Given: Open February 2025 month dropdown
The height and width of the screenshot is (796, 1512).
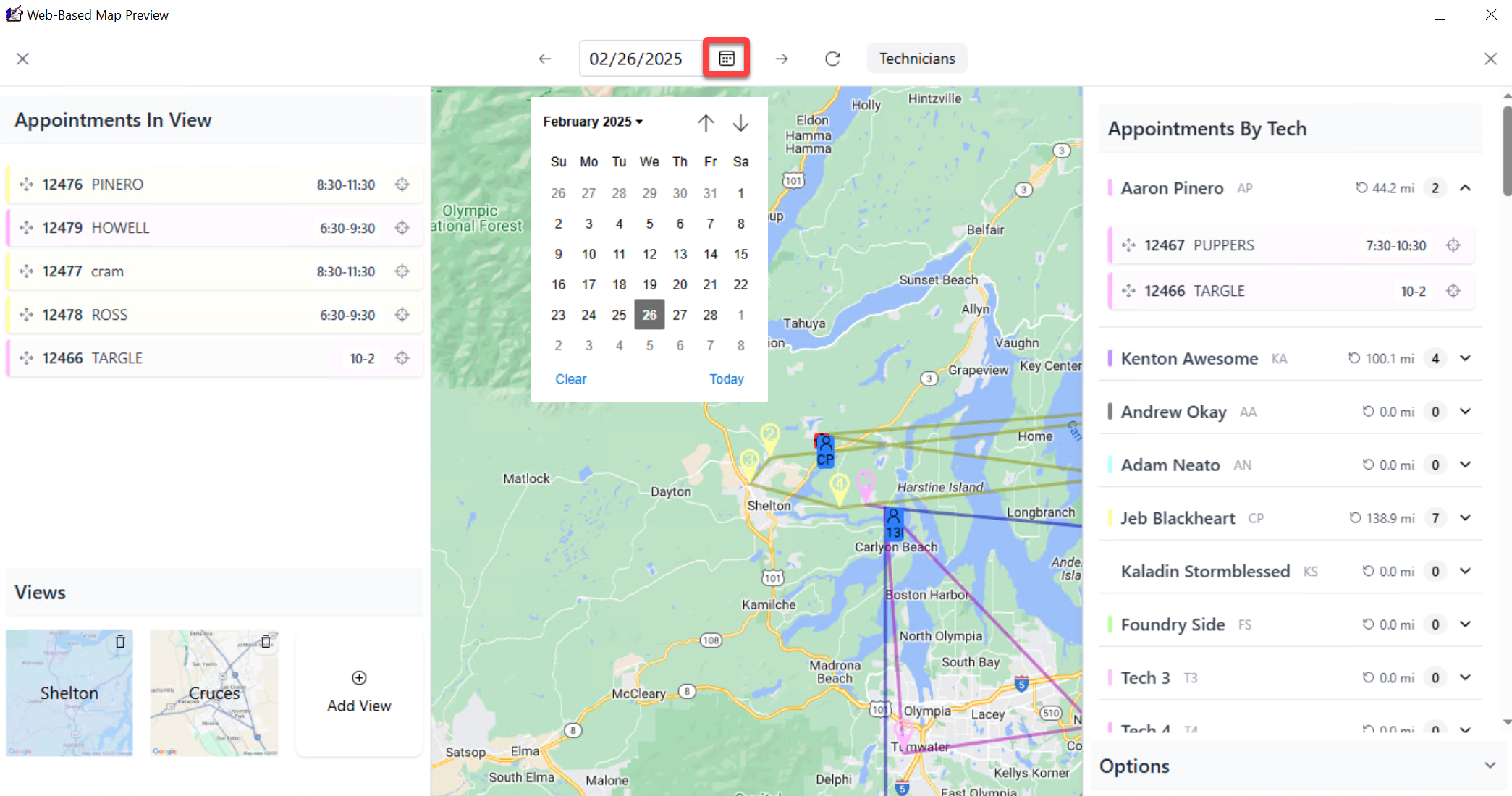Looking at the screenshot, I should pos(593,122).
